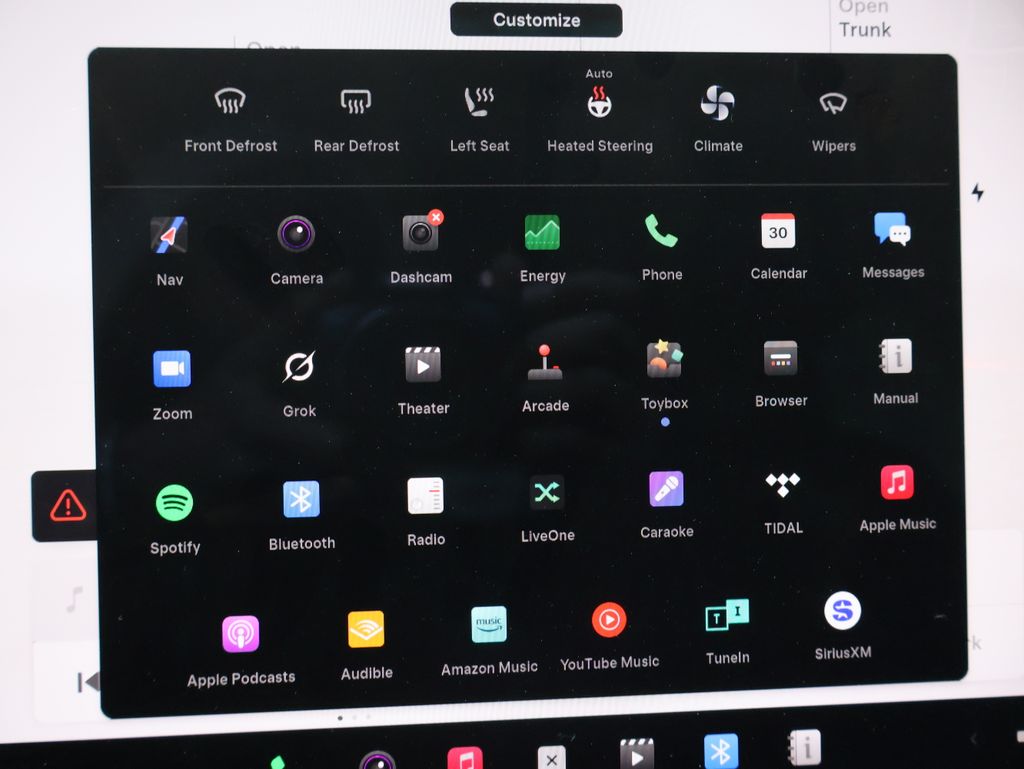Open the Wipers control
The width and height of the screenshot is (1024, 769).
pyautogui.click(x=833, y=103)
